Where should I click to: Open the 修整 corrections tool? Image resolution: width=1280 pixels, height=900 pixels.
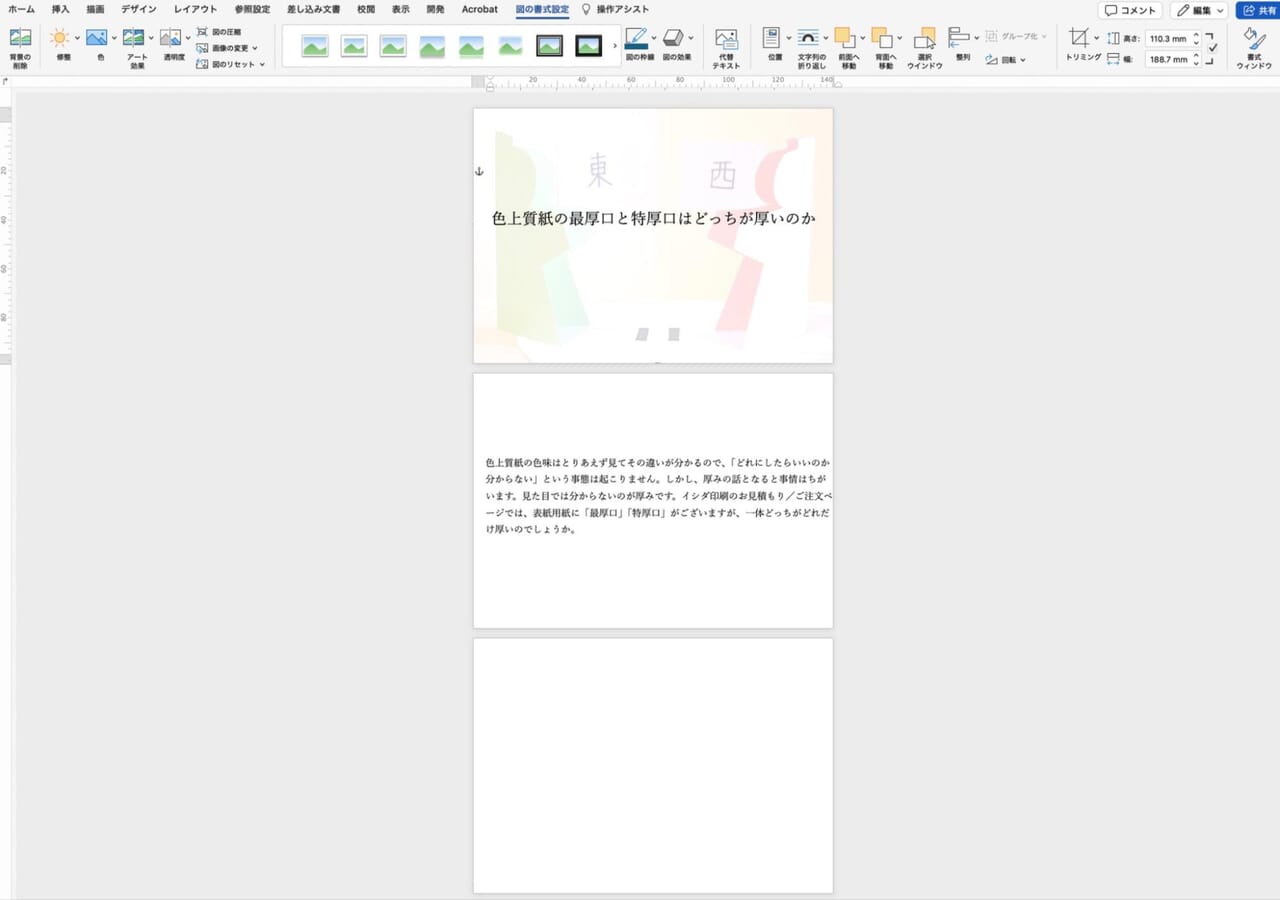click(60, 42)
